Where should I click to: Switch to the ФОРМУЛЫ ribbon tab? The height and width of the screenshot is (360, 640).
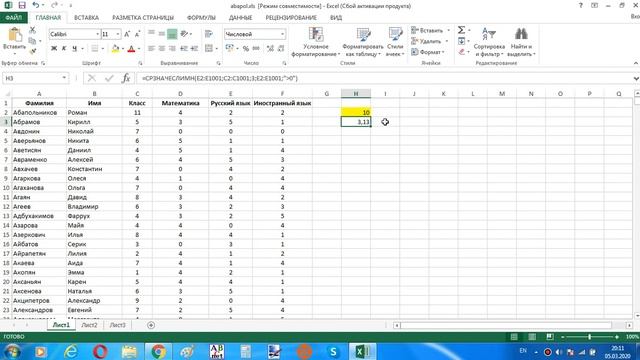coord(201,18)
